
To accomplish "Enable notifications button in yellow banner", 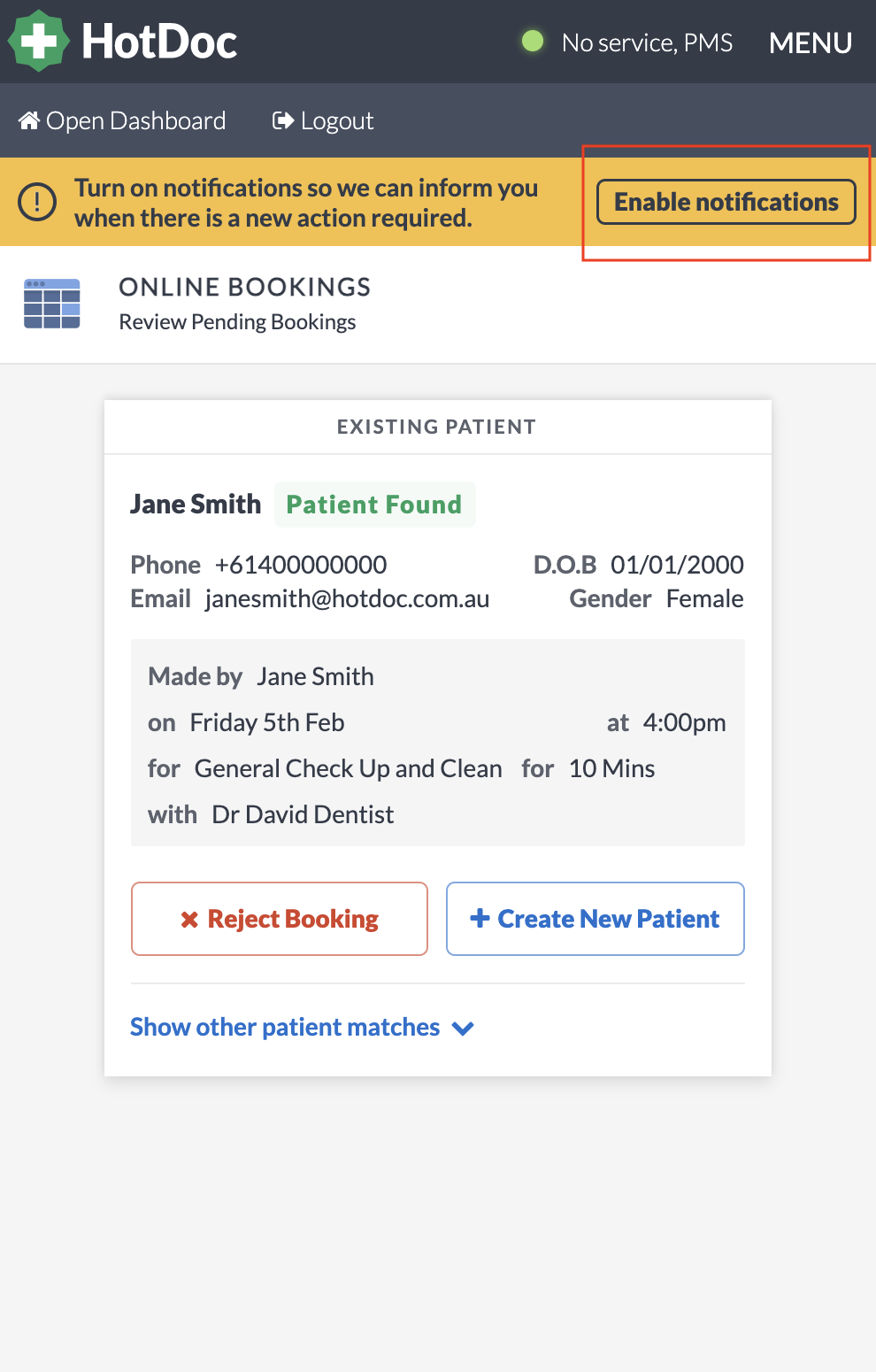I will tap(726, 202).
